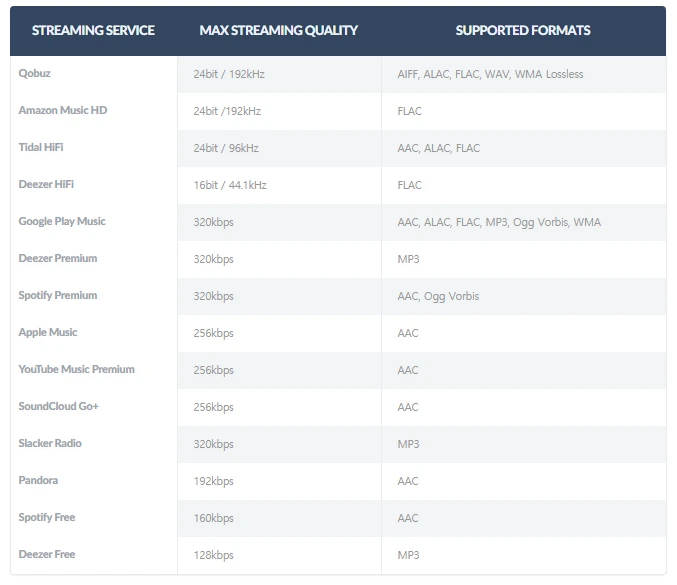Click the Deezer Free service name
677x585 pixels.
[x=47, y=554]
